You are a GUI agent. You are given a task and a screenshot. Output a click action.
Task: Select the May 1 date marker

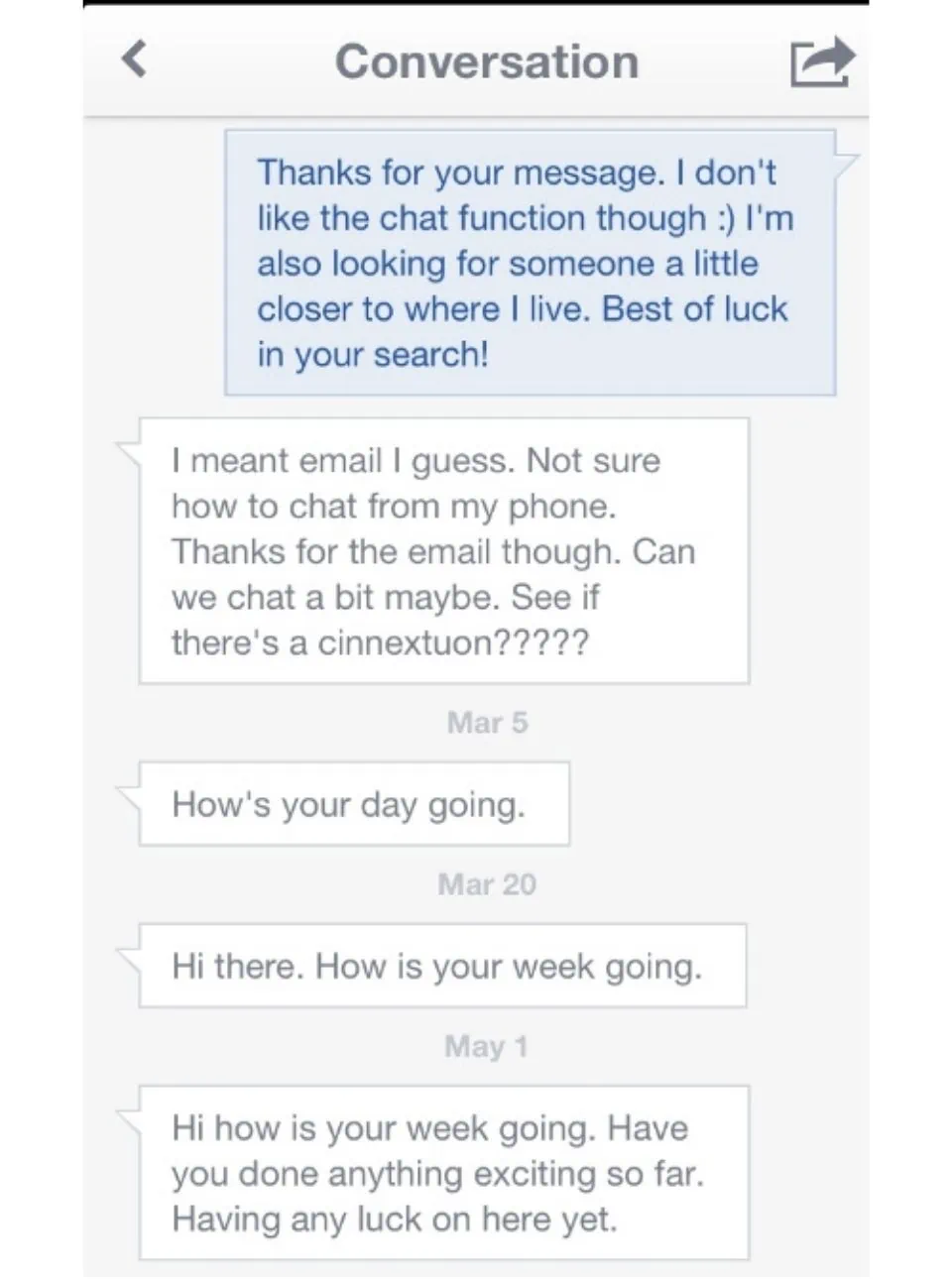tap(486, 1046)
